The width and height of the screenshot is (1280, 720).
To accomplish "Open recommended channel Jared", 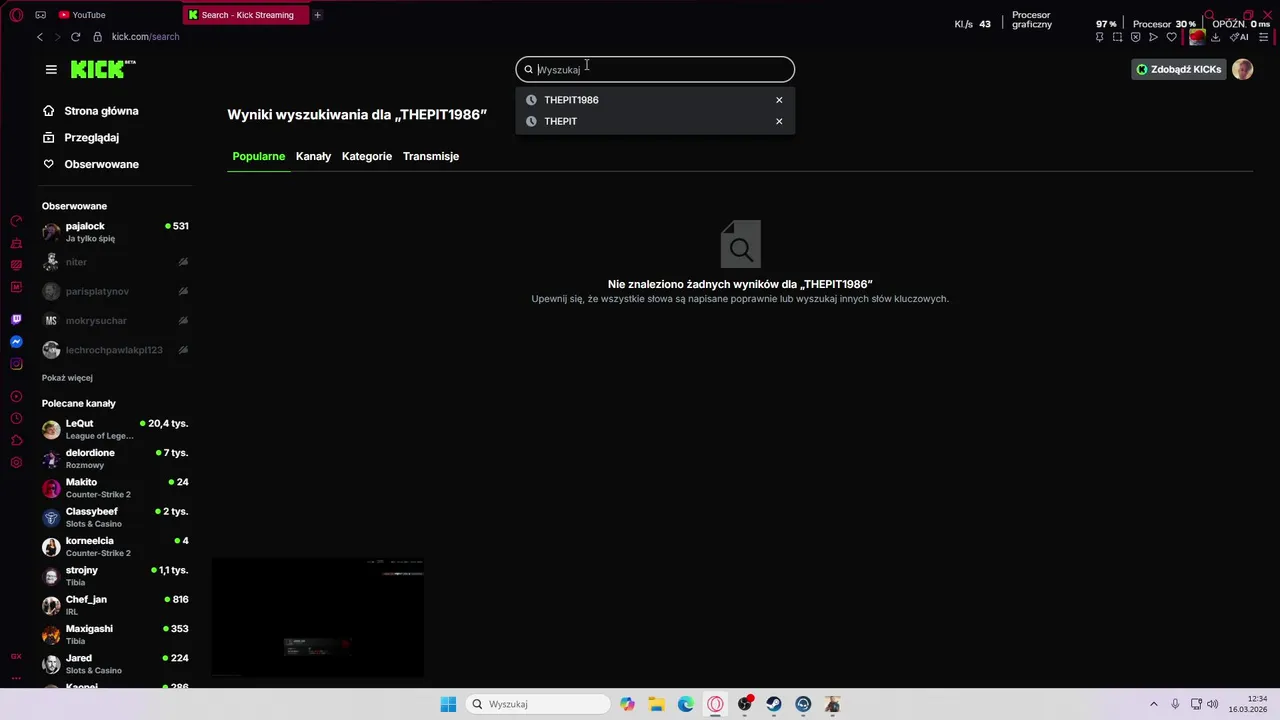I will 115,664.
